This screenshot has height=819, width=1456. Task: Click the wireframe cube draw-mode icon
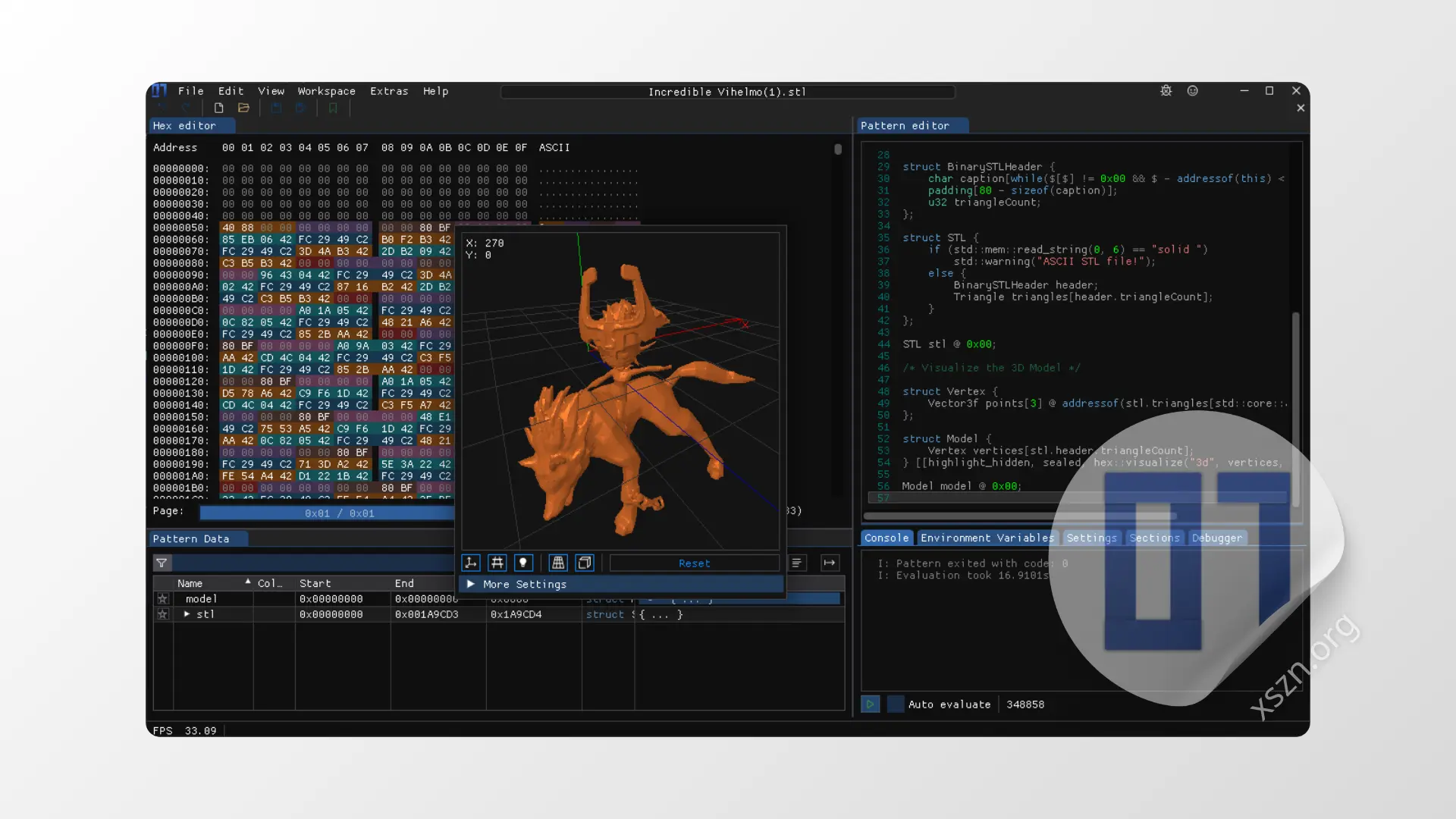click(585, 563)
